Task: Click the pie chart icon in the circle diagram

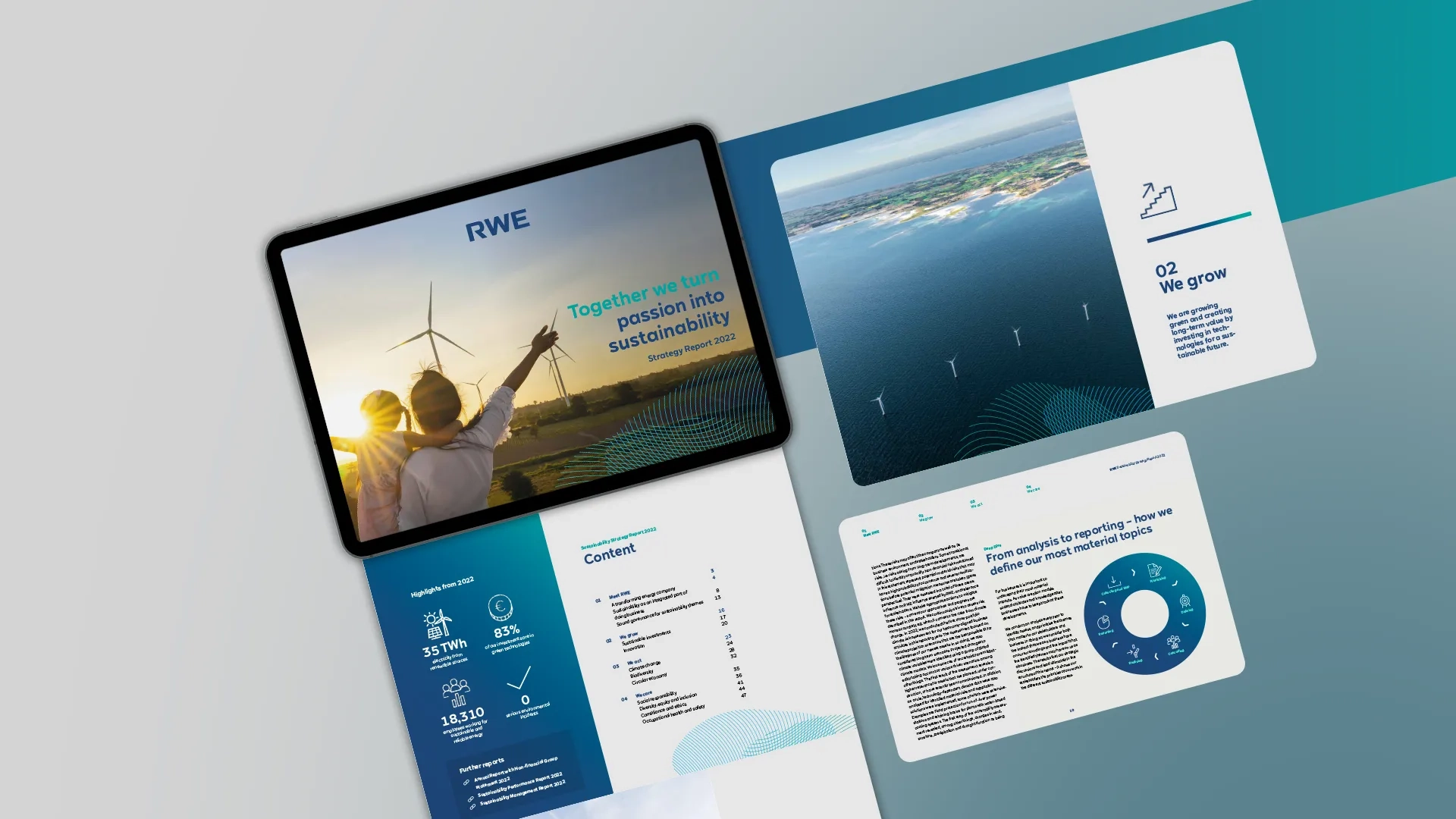Action: [x=1103, y=623]
